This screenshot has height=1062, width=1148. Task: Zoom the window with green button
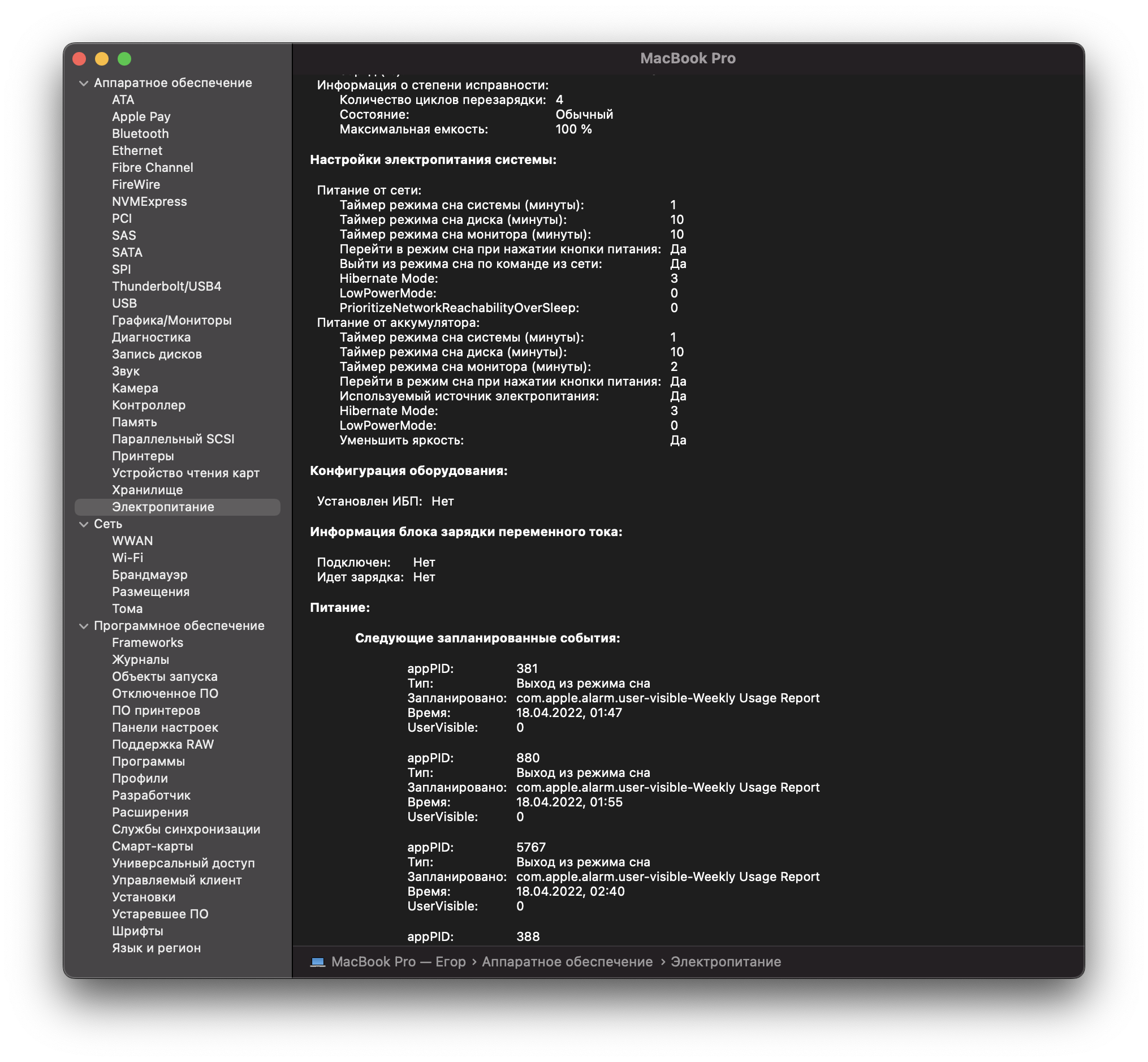tap(124, 59)
